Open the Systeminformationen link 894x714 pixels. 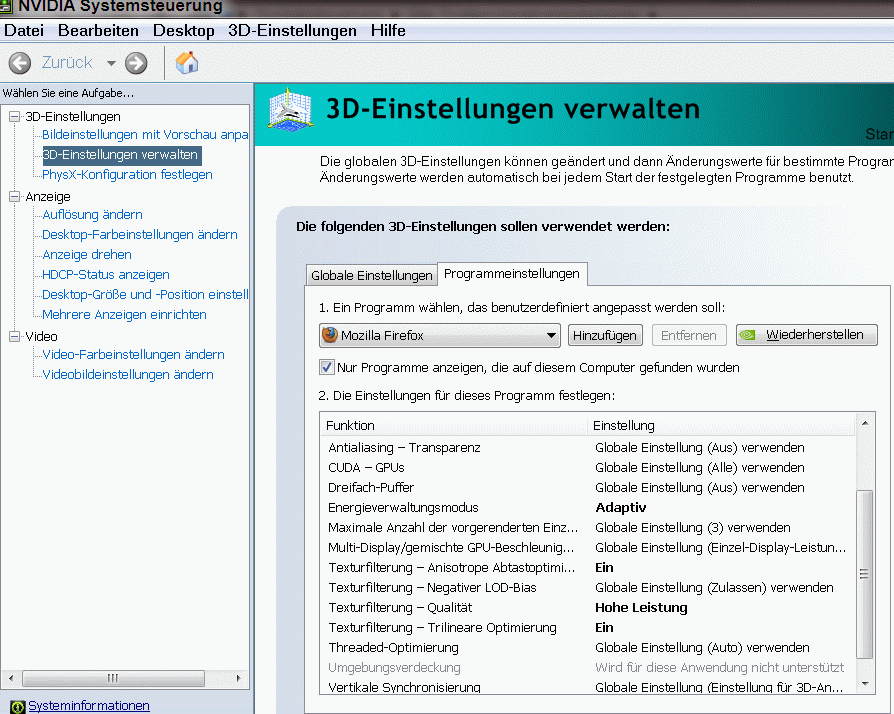click(89, 705)
